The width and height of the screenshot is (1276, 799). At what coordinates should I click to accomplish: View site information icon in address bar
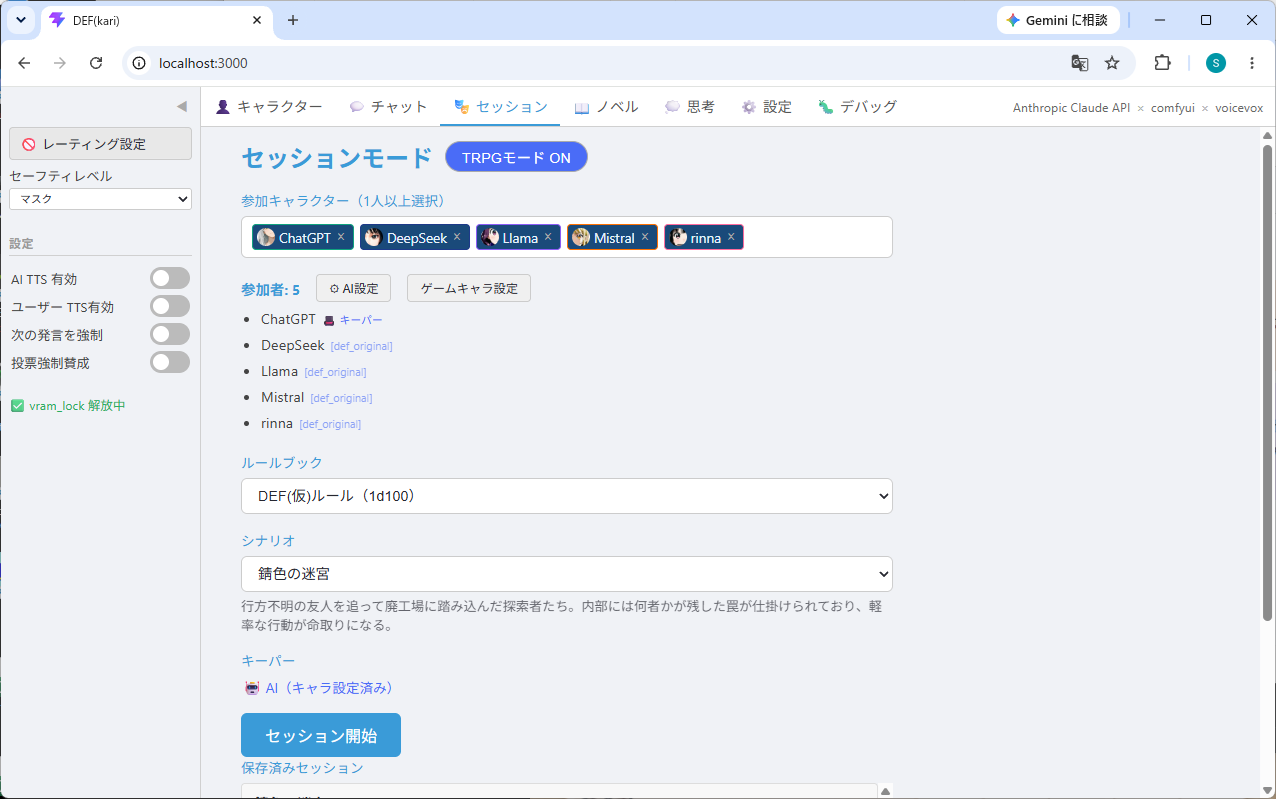(x=139, y=63)
